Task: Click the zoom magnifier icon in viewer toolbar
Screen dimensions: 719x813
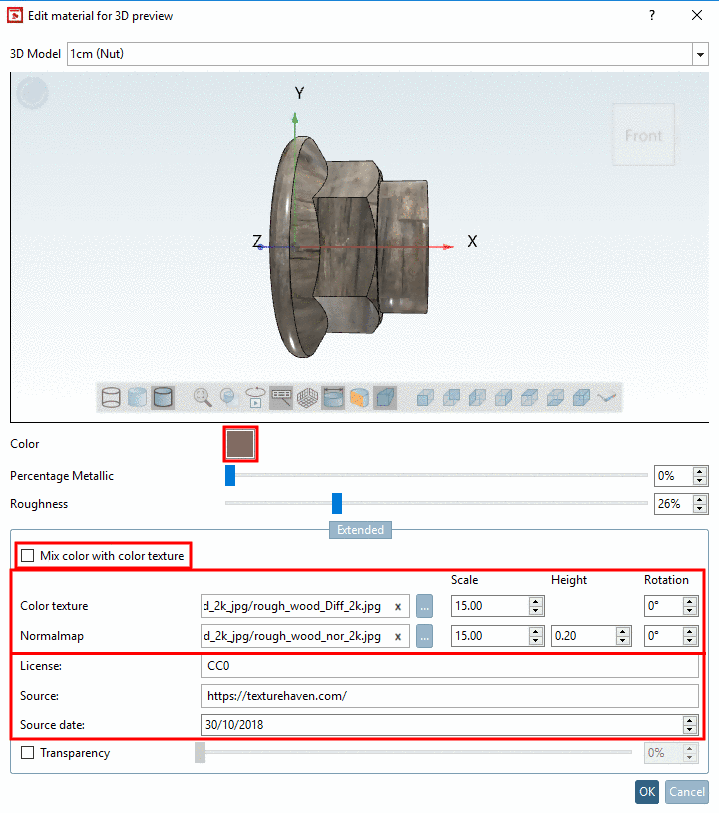Action: click(203, 397)
